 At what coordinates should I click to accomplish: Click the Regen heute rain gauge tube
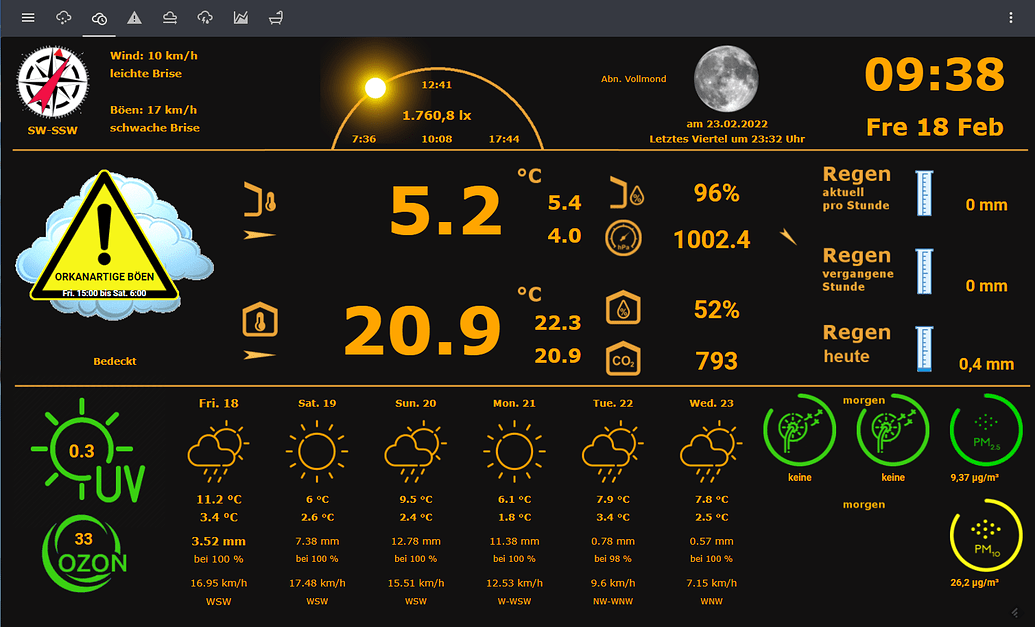(925, 350)
